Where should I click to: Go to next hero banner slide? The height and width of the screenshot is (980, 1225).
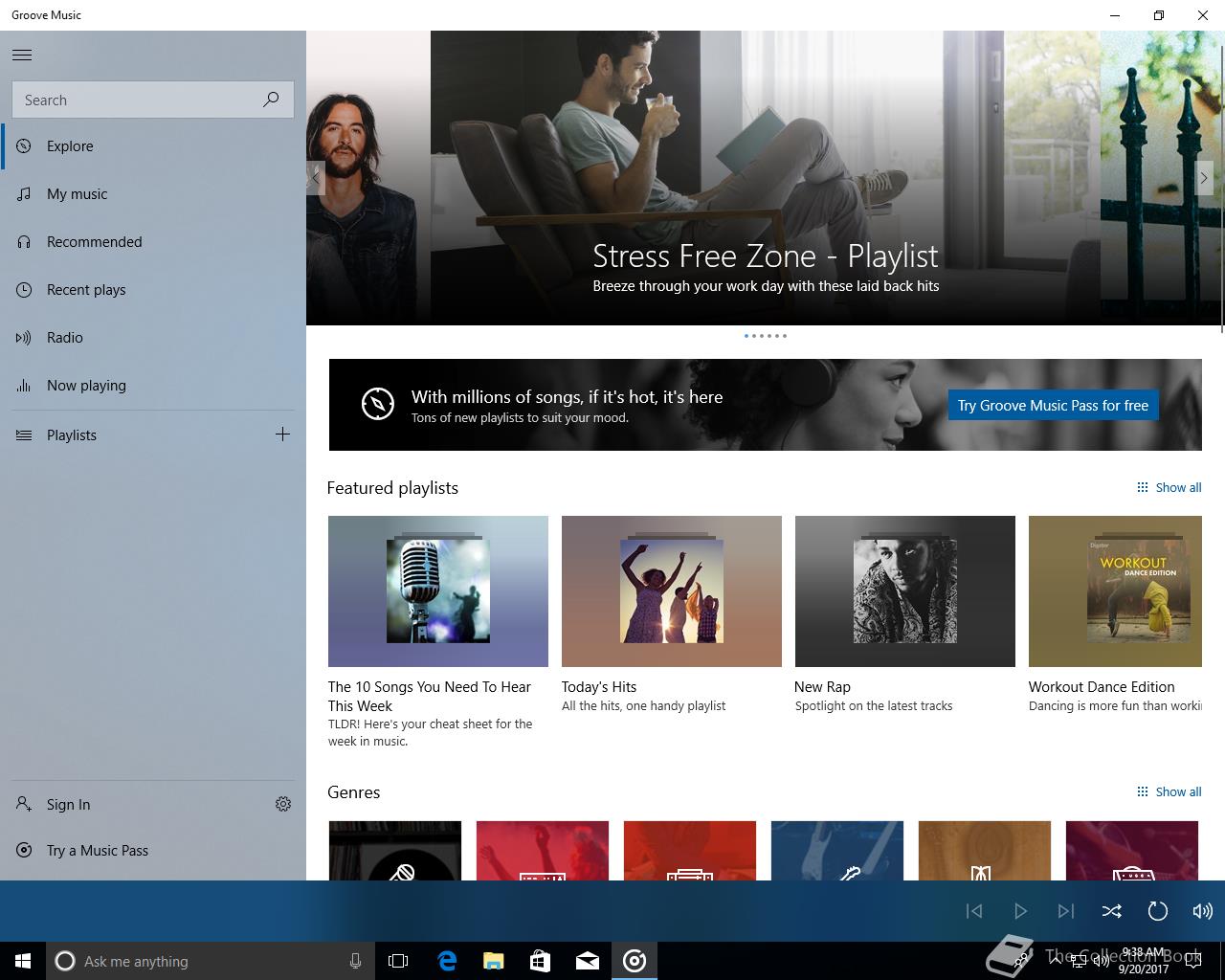click(1204, 178)
